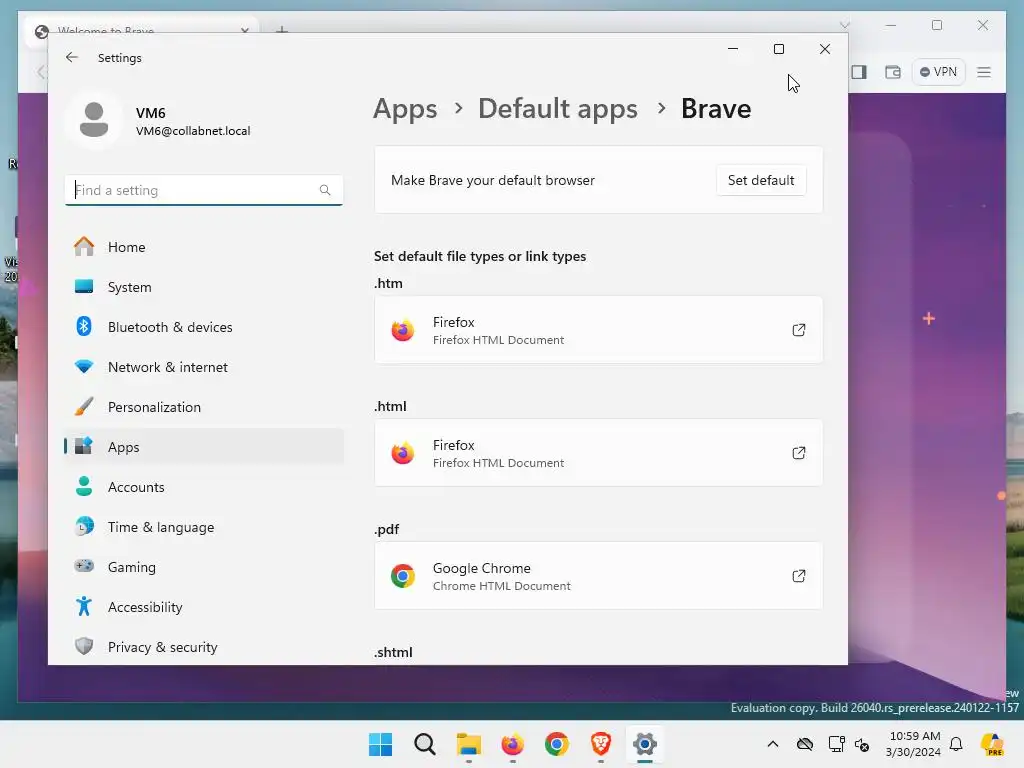Open Time & language settings
This screenshot has width=1024, height=768.
(204, 527)
